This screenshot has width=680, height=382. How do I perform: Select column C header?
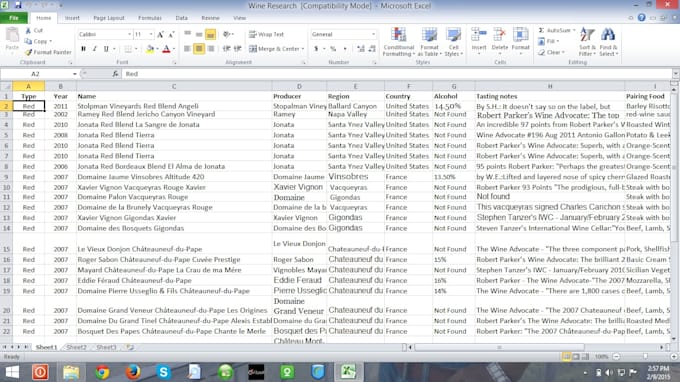point(174,86)
